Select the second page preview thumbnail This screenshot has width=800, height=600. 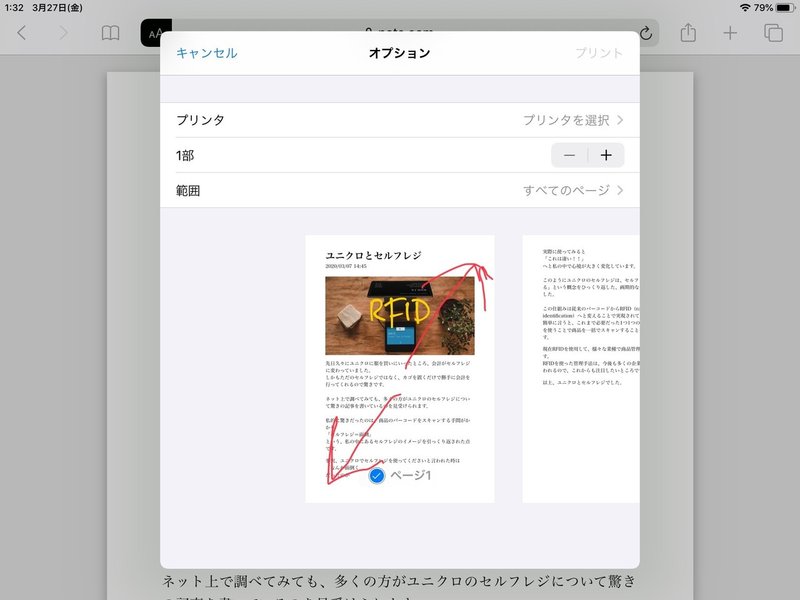581,369
